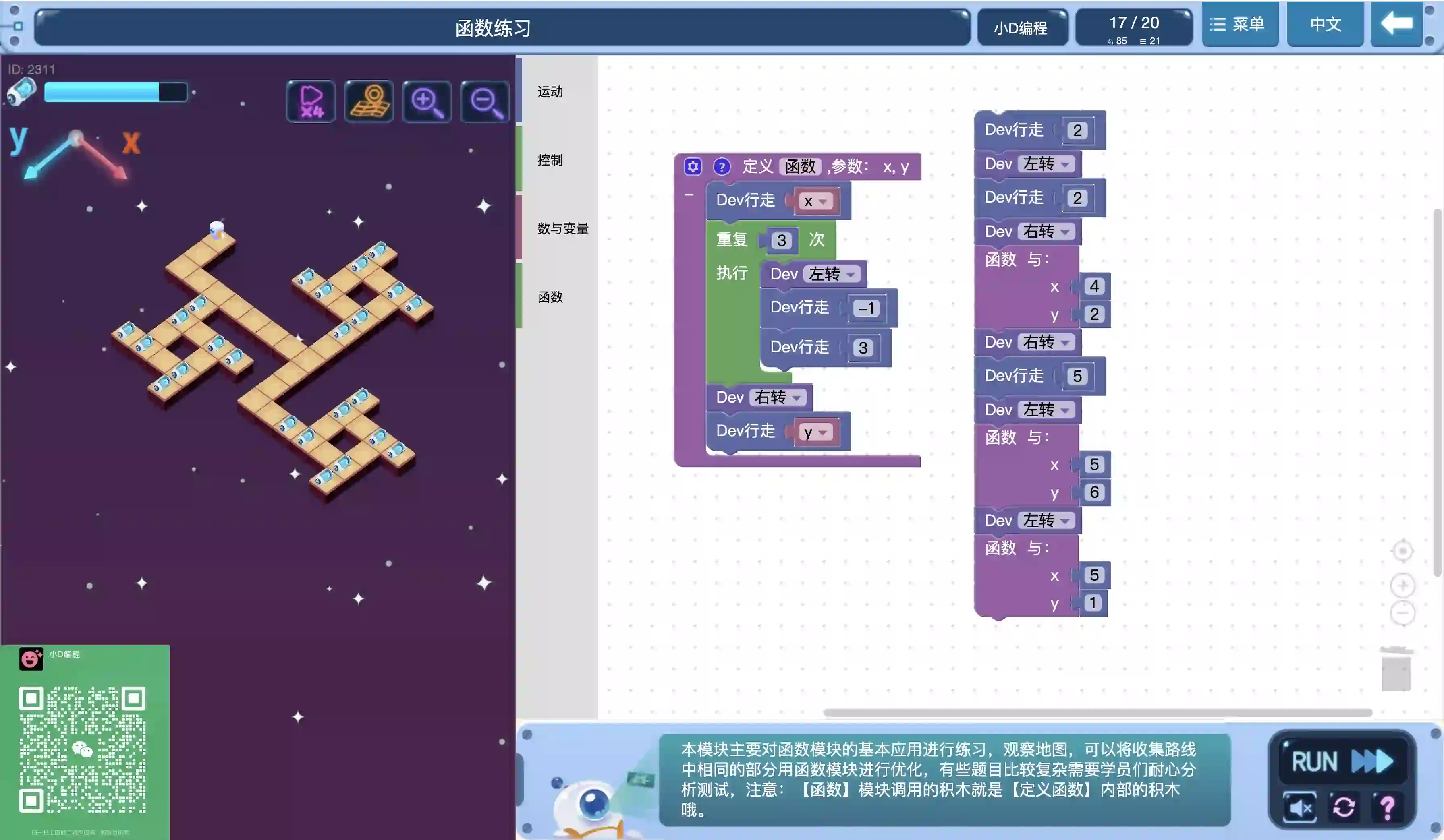1444x840 pixels.
Task: Click the map location view icon
Action: coord(369,101)
